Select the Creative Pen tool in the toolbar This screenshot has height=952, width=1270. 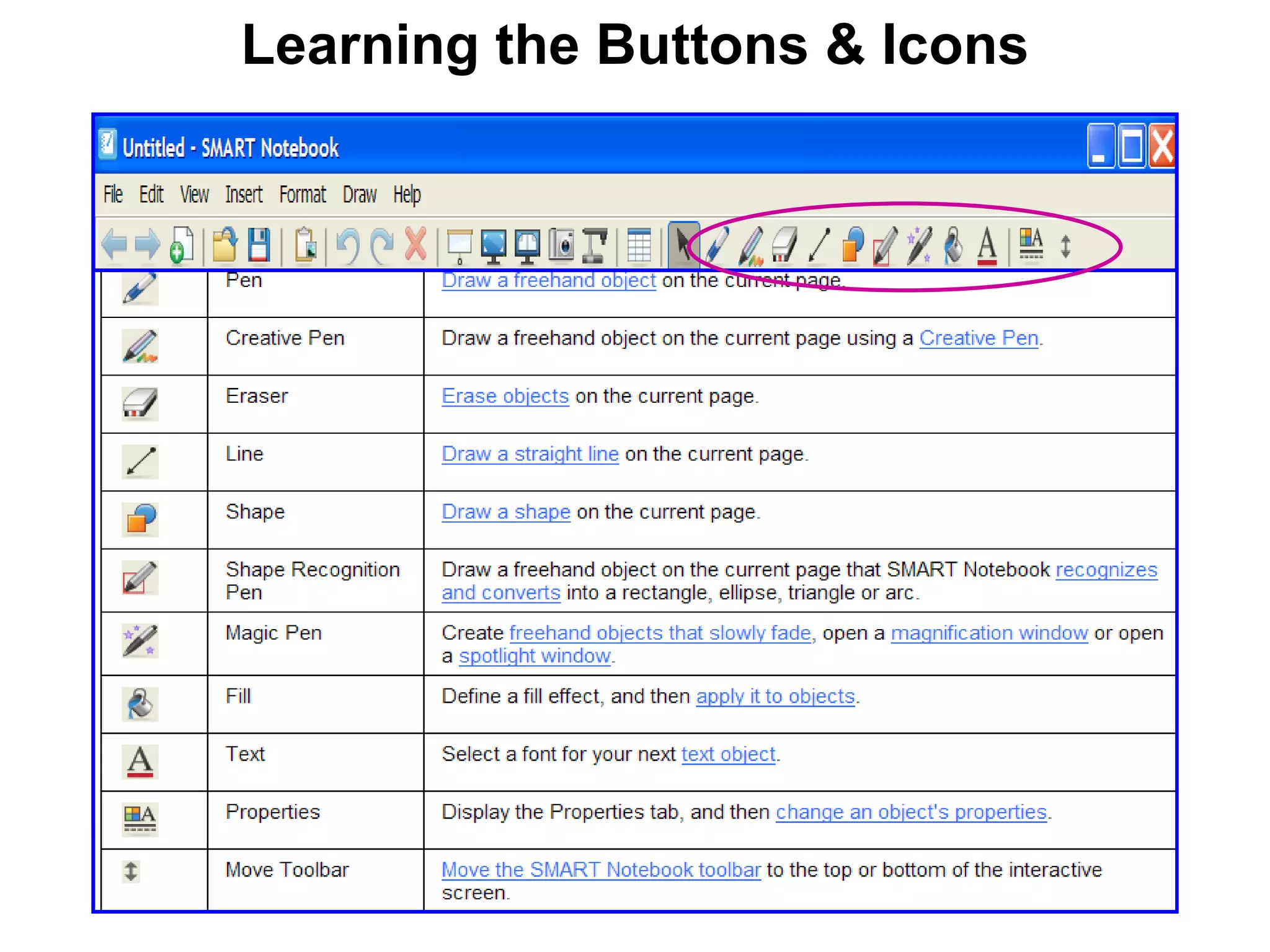click(x=751, y=246)
